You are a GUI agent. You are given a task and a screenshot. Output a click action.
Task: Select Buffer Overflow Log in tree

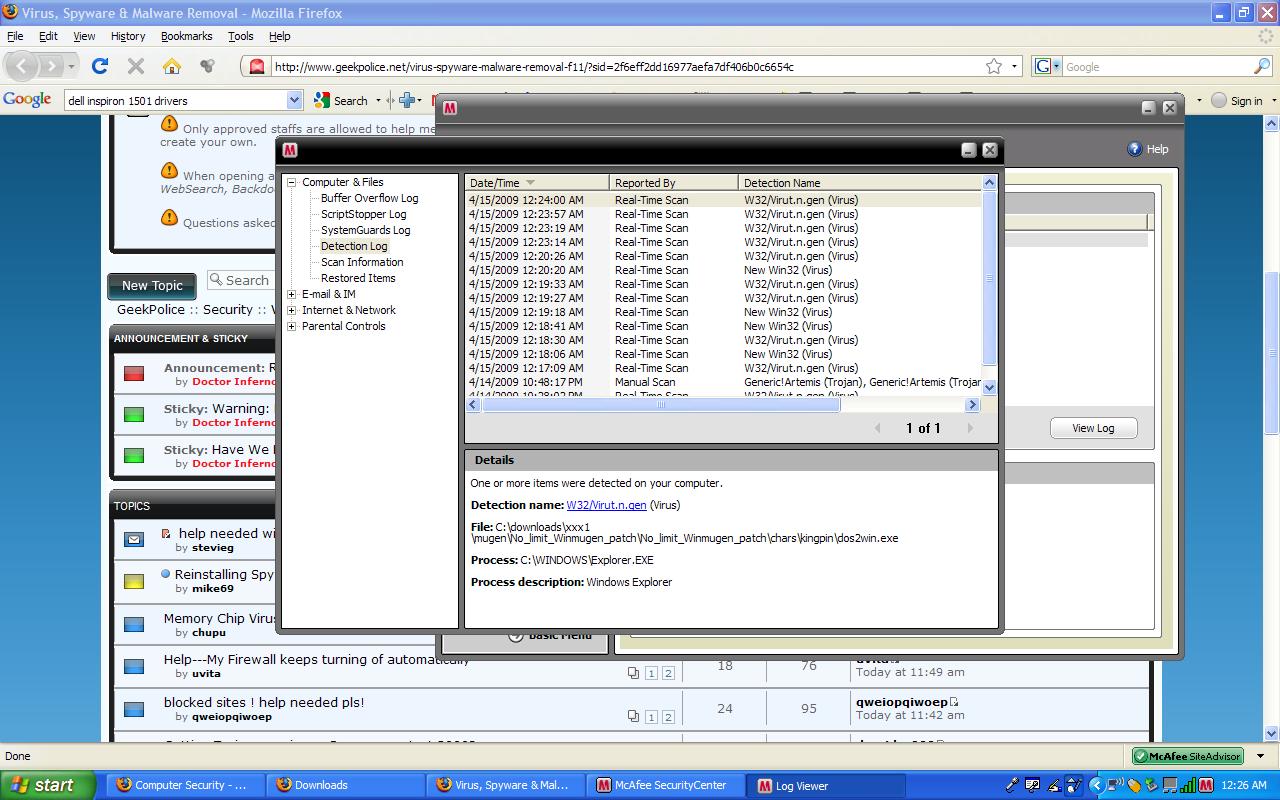tap(369, 198)
